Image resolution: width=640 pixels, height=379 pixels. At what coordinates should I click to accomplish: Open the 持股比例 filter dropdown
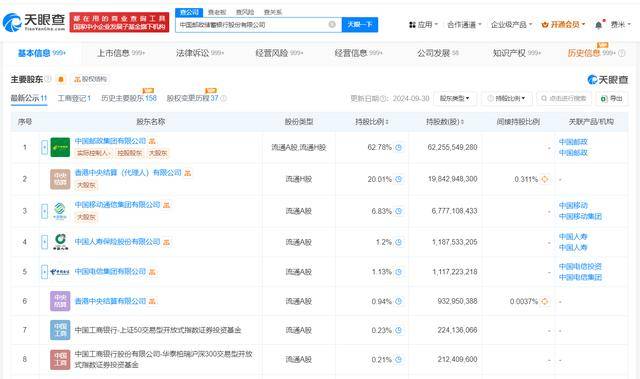pyautogui.click(x=506, y=98)
